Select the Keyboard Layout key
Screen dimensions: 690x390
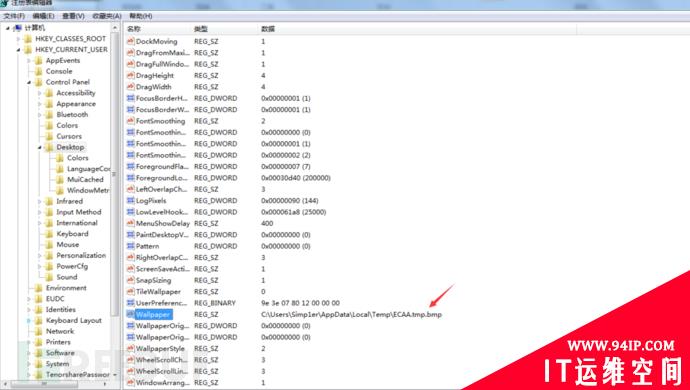(74, 320)
